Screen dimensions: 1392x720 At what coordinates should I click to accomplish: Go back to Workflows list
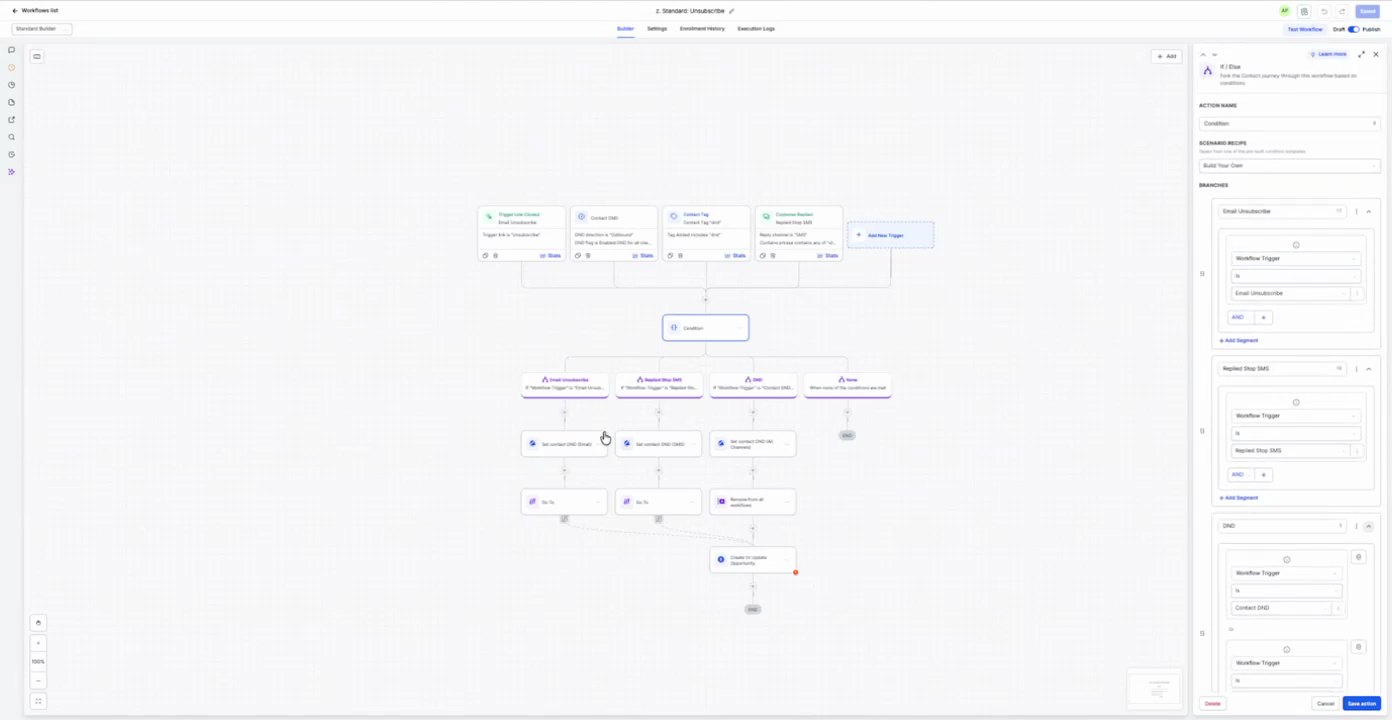click(x=34, y=10)
